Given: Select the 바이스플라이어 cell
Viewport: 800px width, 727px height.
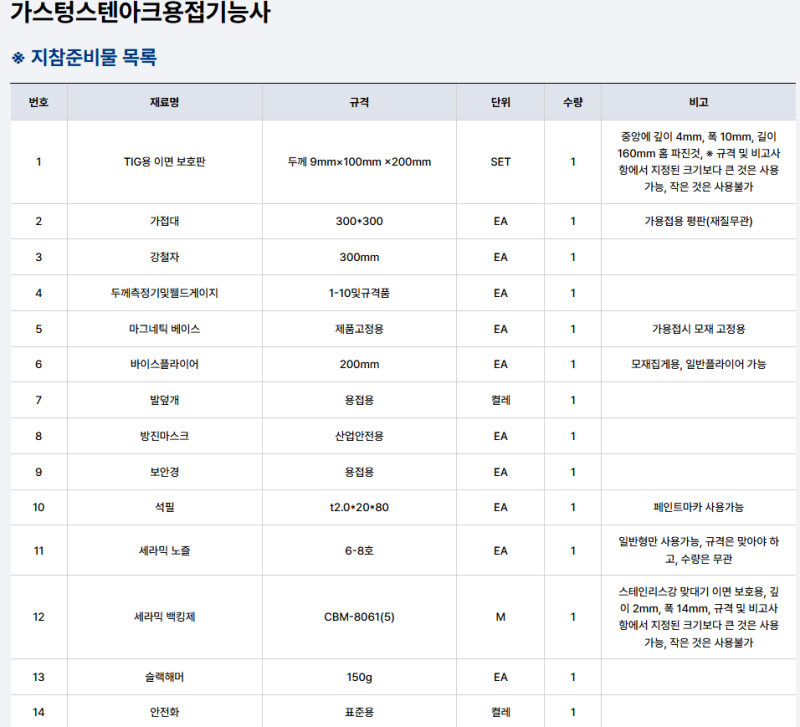Looking at the screenshot, I should 164,364.
